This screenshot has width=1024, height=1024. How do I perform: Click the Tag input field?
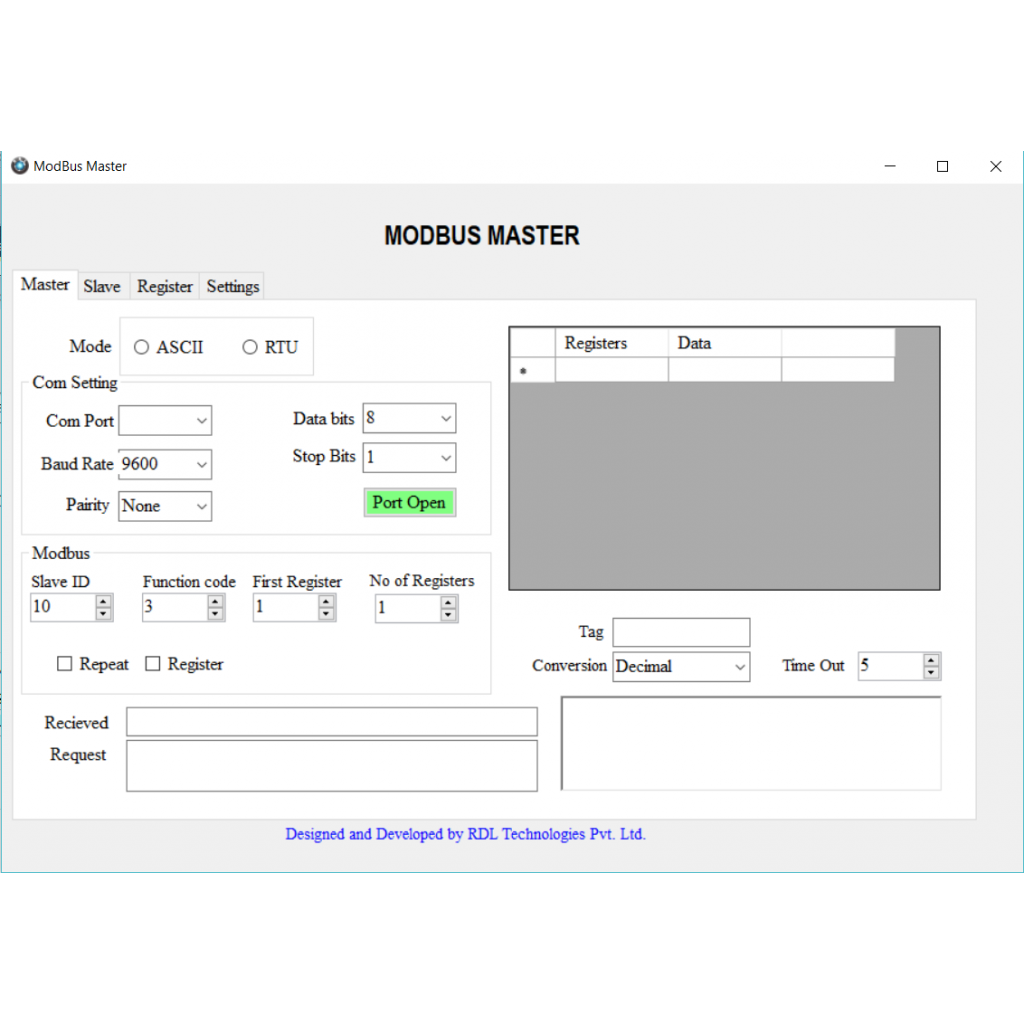point(681,632)
